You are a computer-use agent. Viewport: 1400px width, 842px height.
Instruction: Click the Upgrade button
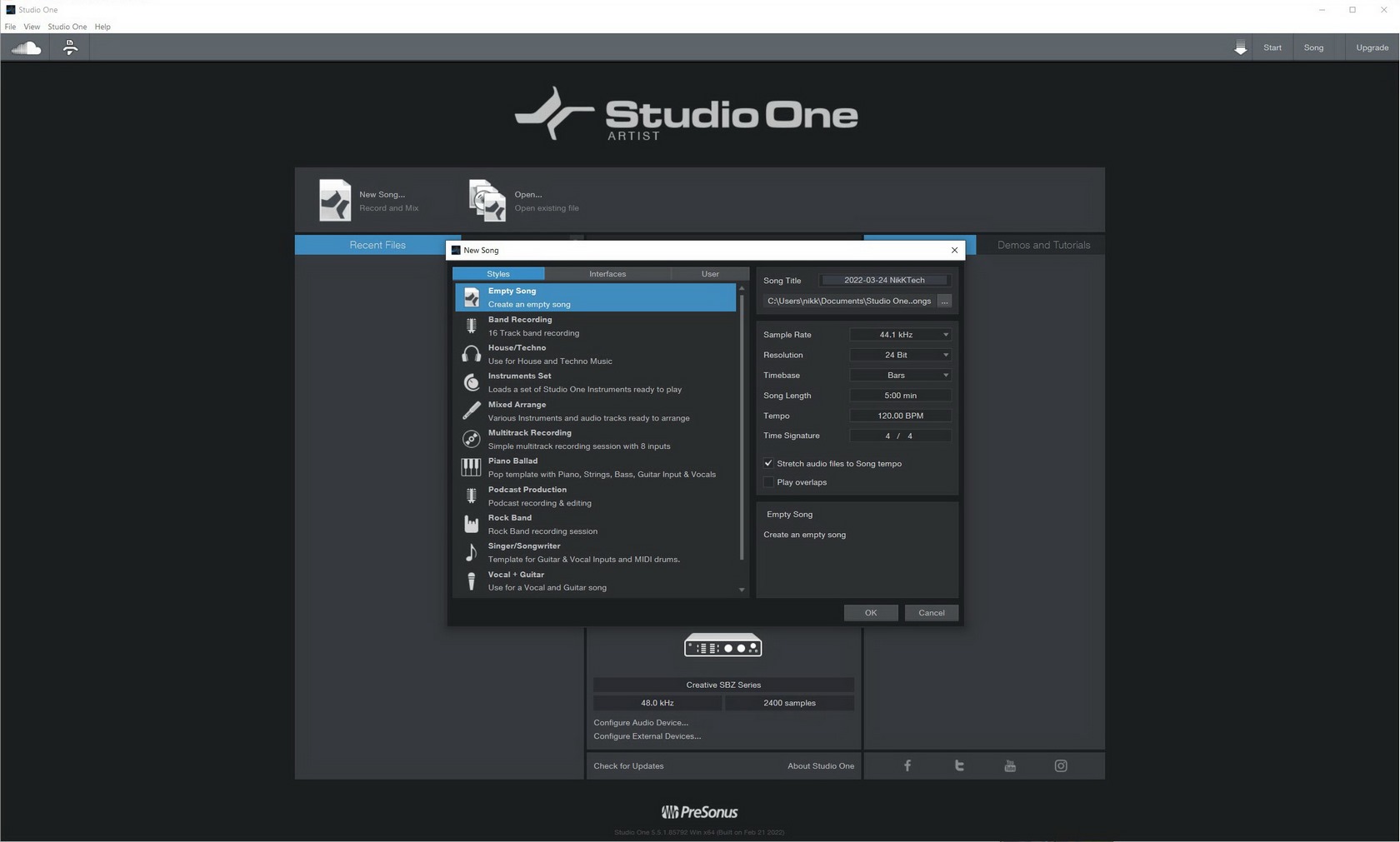tap(1372, 47)
